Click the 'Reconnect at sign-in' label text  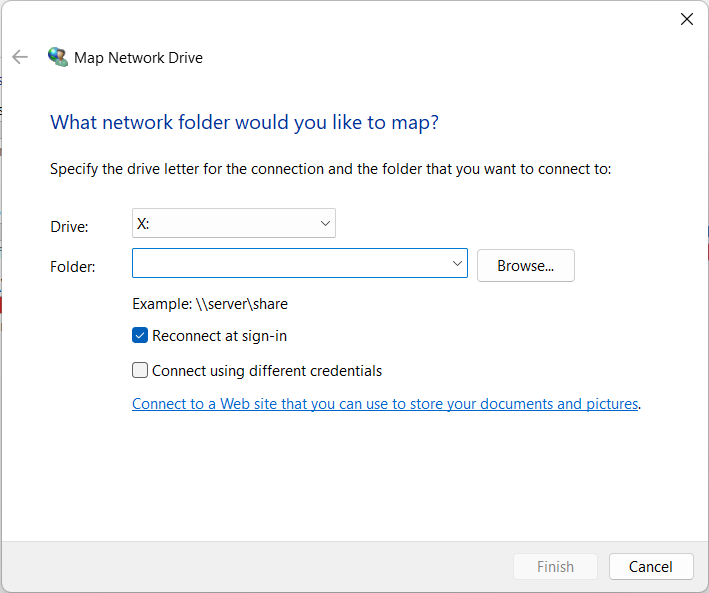(x=219, y=336)
